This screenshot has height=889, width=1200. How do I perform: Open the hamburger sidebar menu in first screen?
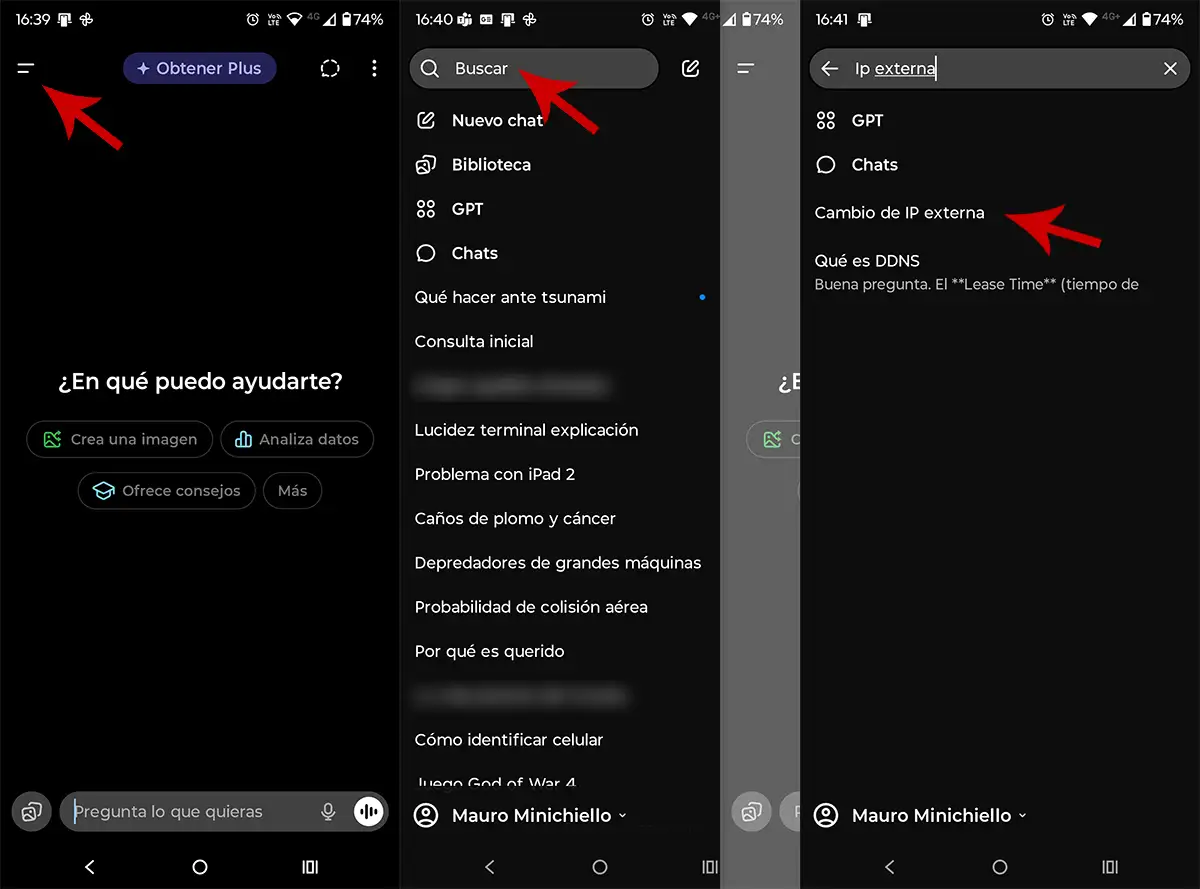point(26,69)
